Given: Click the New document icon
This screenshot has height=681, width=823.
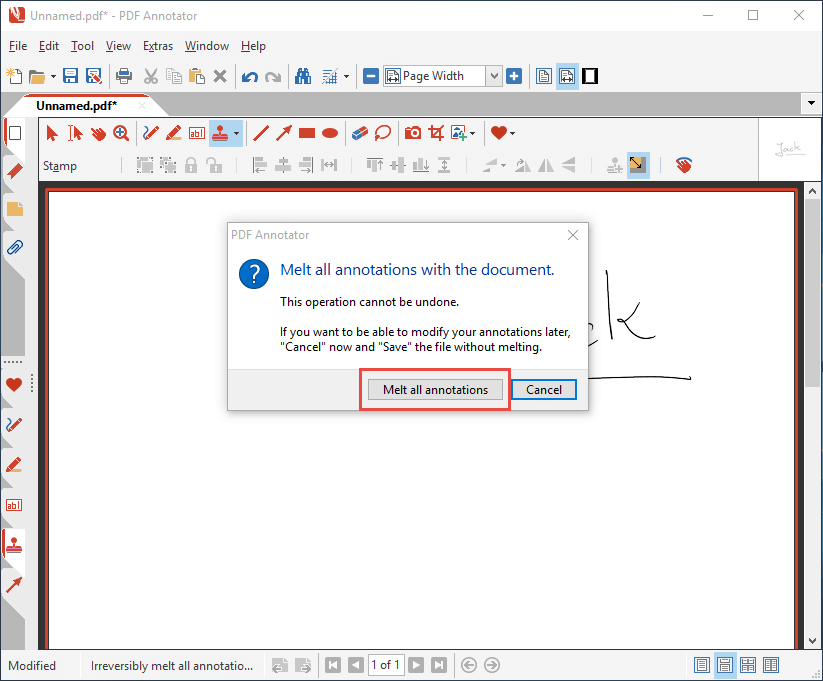Looking at the screenshot, I should point(15,76).
